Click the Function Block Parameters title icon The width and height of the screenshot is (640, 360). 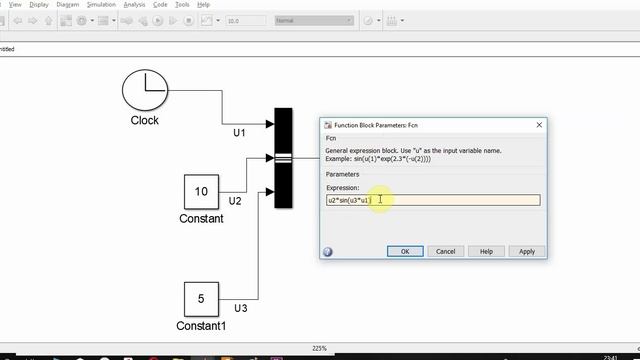(328, 125)
